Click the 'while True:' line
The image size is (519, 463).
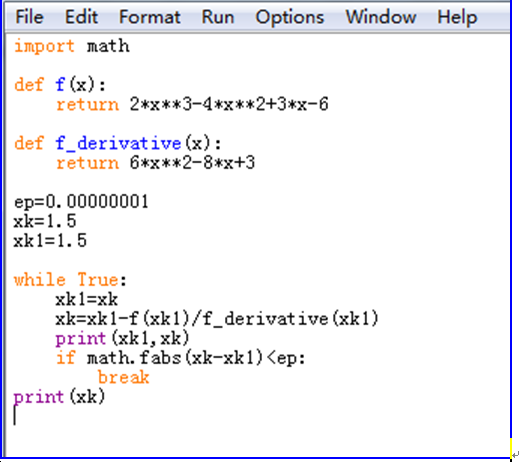(x=70, y=280)
